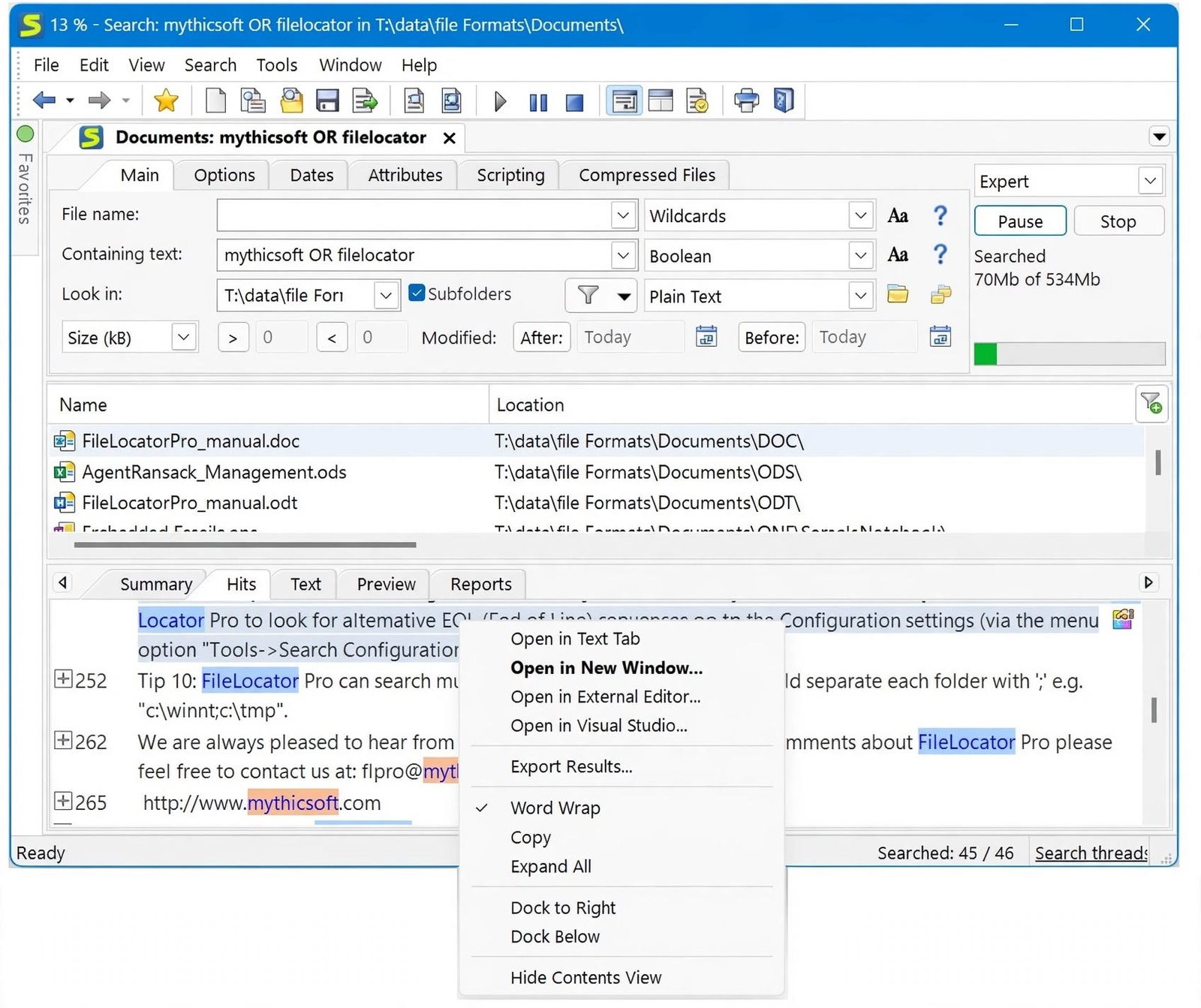The height and width of the screenshot is (1008, 1201).
Task: Open the Wildcards expression type dropdown
Action: (x=861, y=215)
